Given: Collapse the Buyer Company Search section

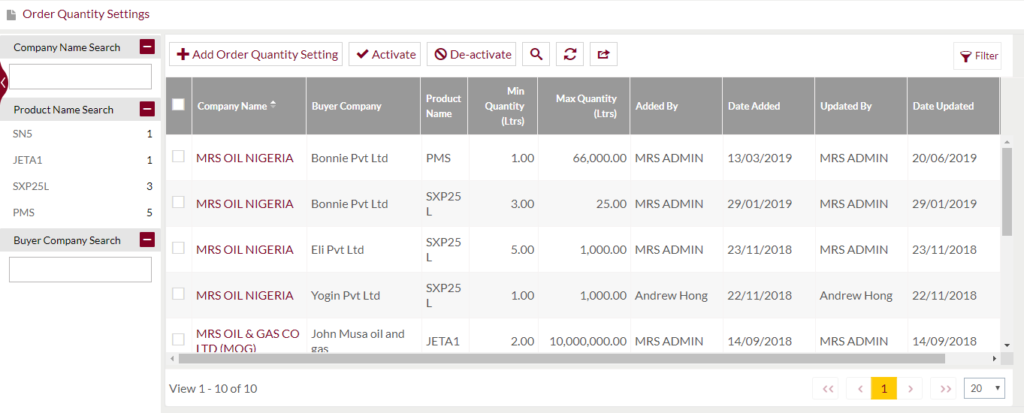Looking at the screenshot, I should tap(148, 240).
